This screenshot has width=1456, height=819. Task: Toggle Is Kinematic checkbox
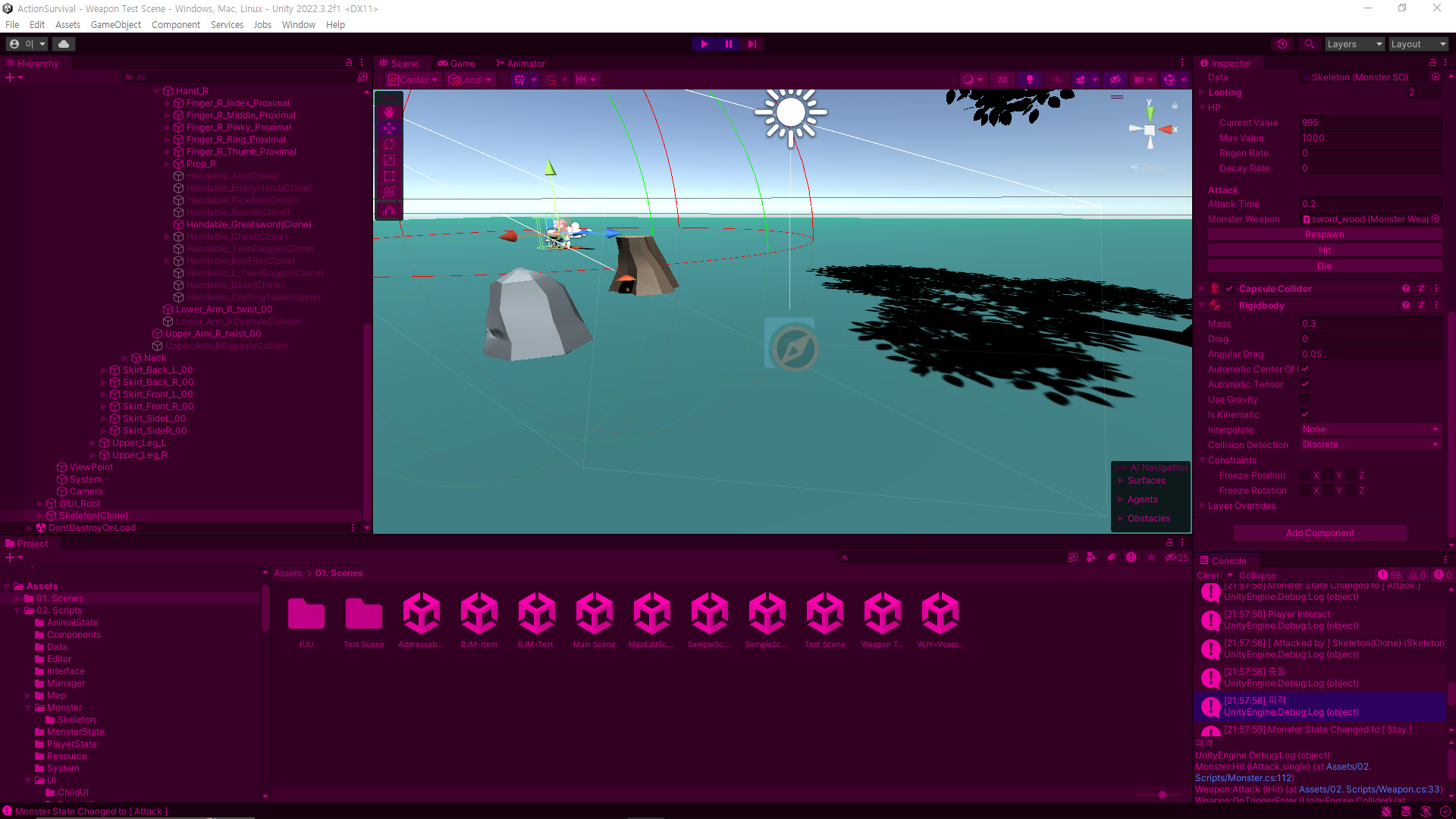[x=1305, y=415]
